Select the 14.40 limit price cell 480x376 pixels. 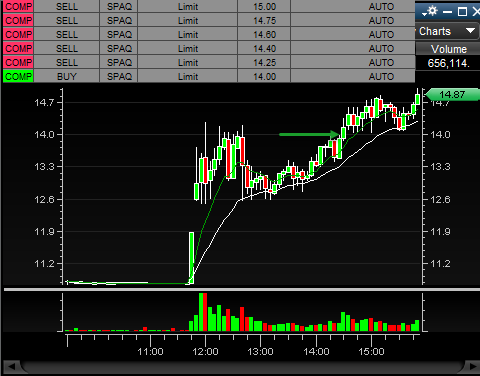pyautogui.click(x=264, y=49)
